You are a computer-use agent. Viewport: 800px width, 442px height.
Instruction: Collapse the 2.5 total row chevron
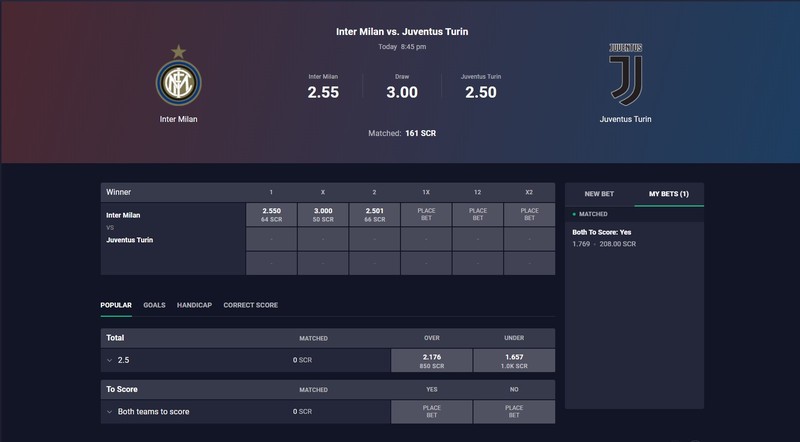coord(109,360)
